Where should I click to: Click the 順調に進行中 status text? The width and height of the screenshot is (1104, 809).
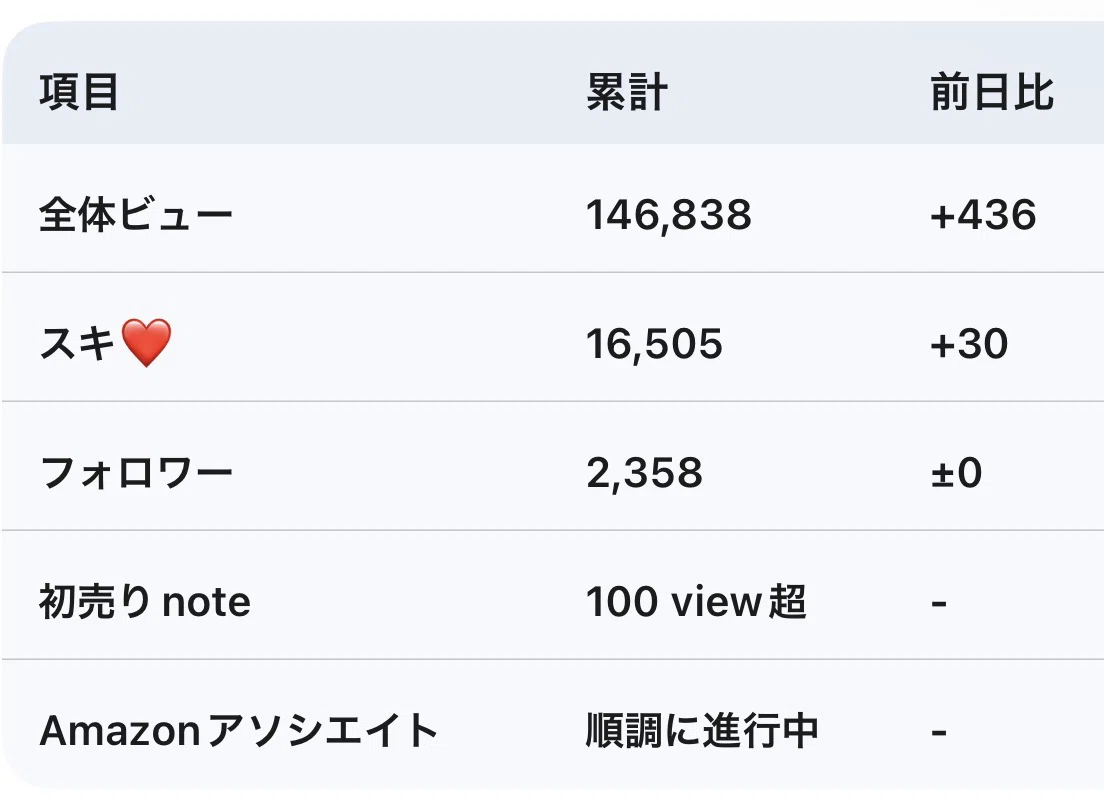point(702,731)
